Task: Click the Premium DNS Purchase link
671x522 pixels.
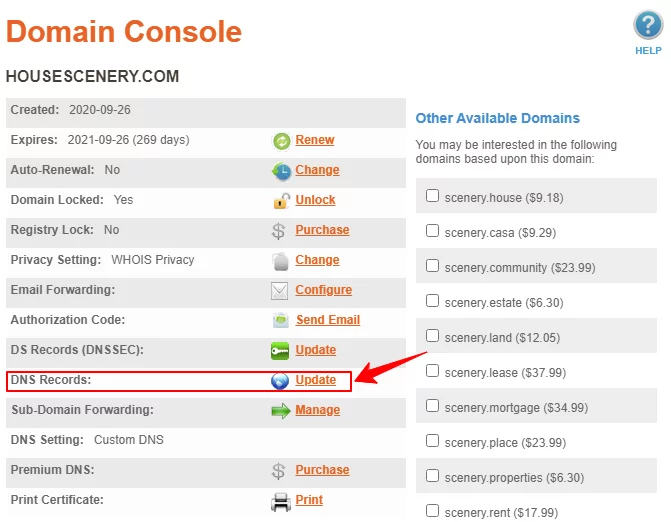Action: pos(322,470)
